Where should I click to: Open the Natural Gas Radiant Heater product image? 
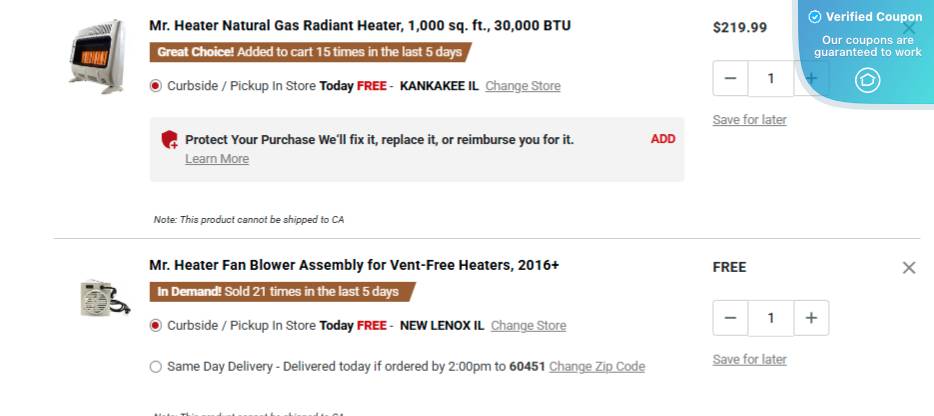coord(97,56)
